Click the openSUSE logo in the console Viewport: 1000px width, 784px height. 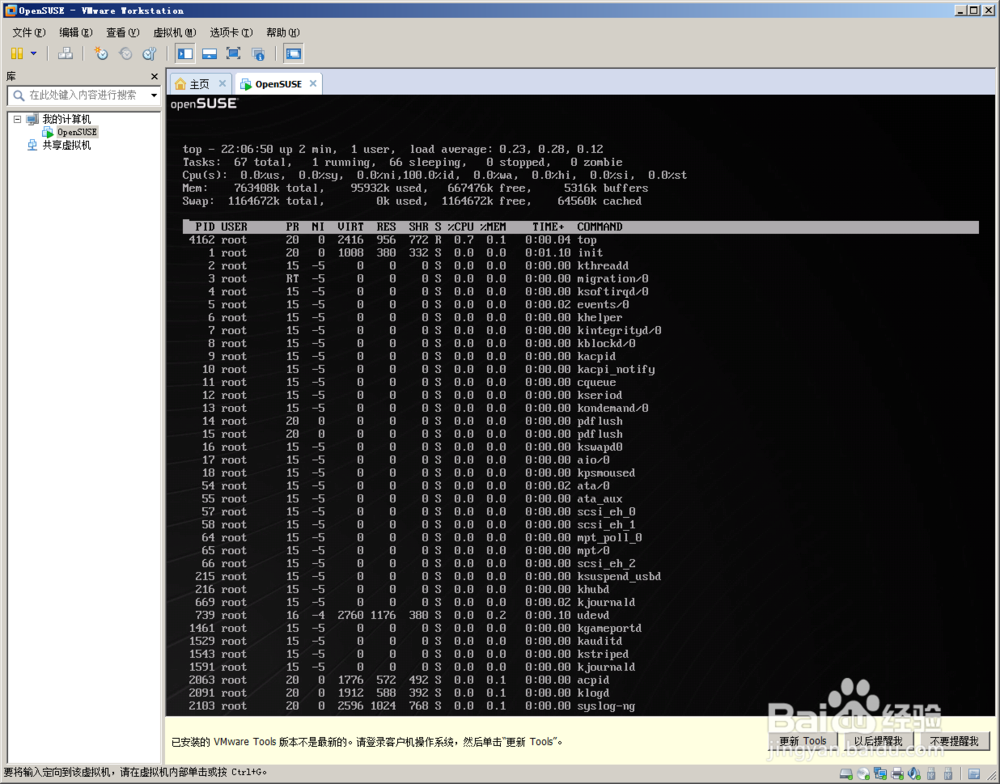203,103
